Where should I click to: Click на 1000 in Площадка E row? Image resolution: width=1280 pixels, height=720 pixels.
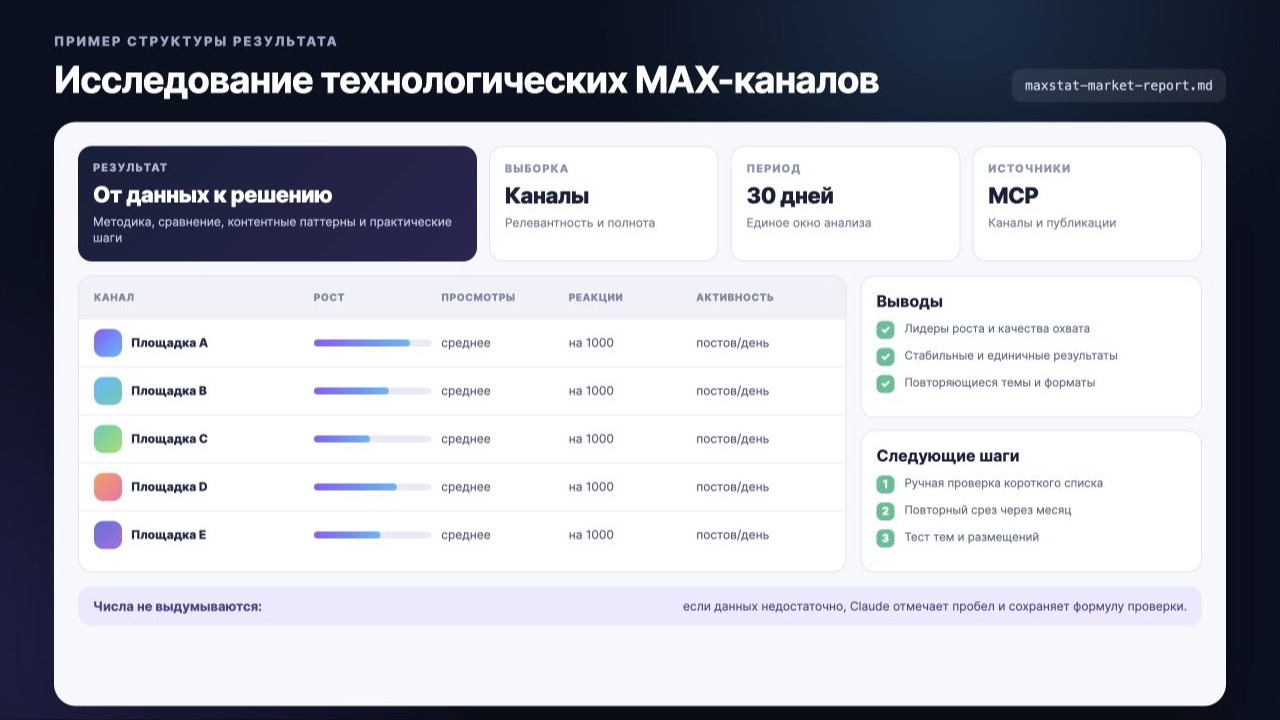click(x=591, y=535)
